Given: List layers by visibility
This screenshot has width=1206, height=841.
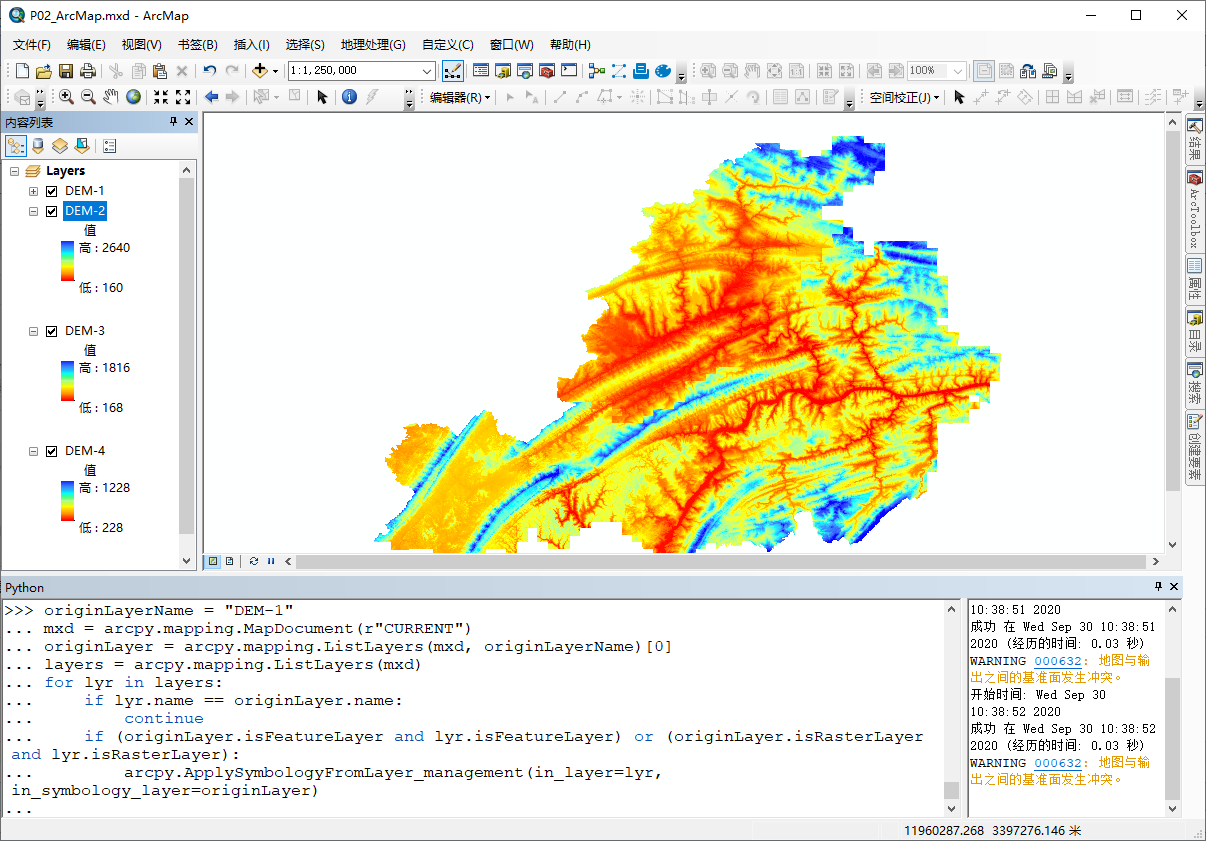Looking at the screenshot, I should pos(60,146).
